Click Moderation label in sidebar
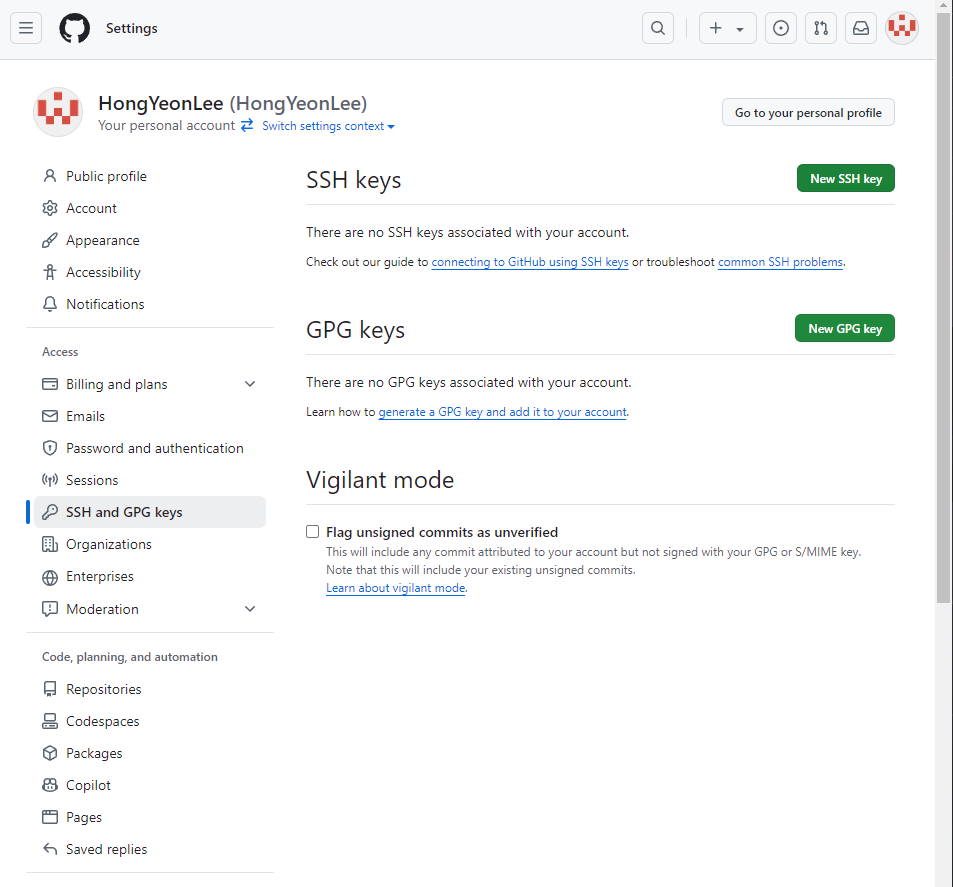 pos(102,609)
